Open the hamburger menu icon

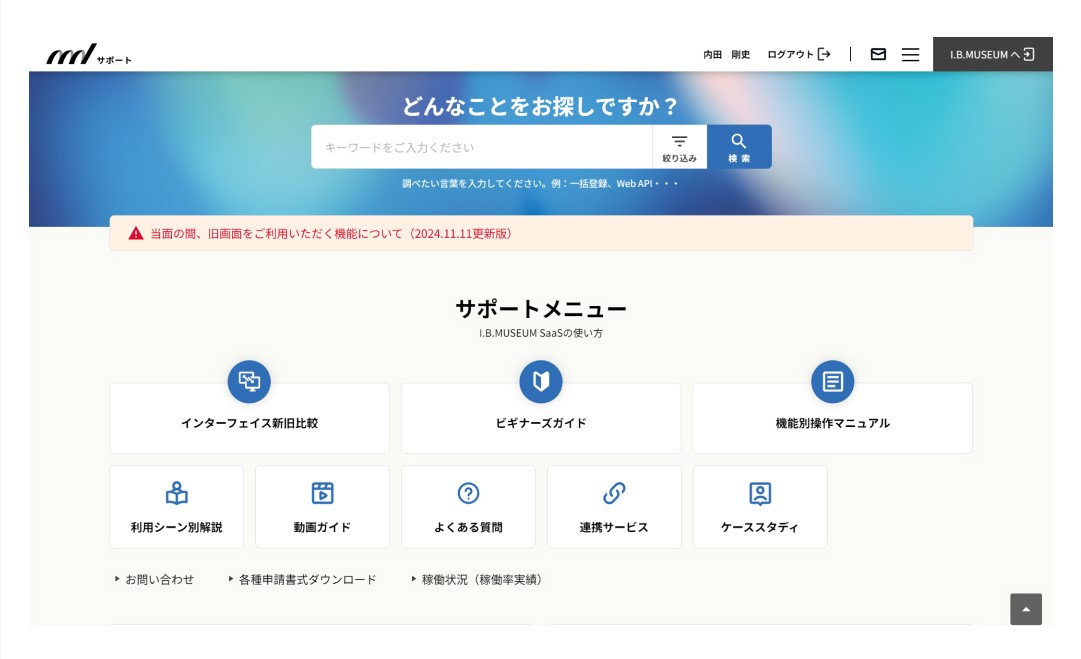point(910,54)
